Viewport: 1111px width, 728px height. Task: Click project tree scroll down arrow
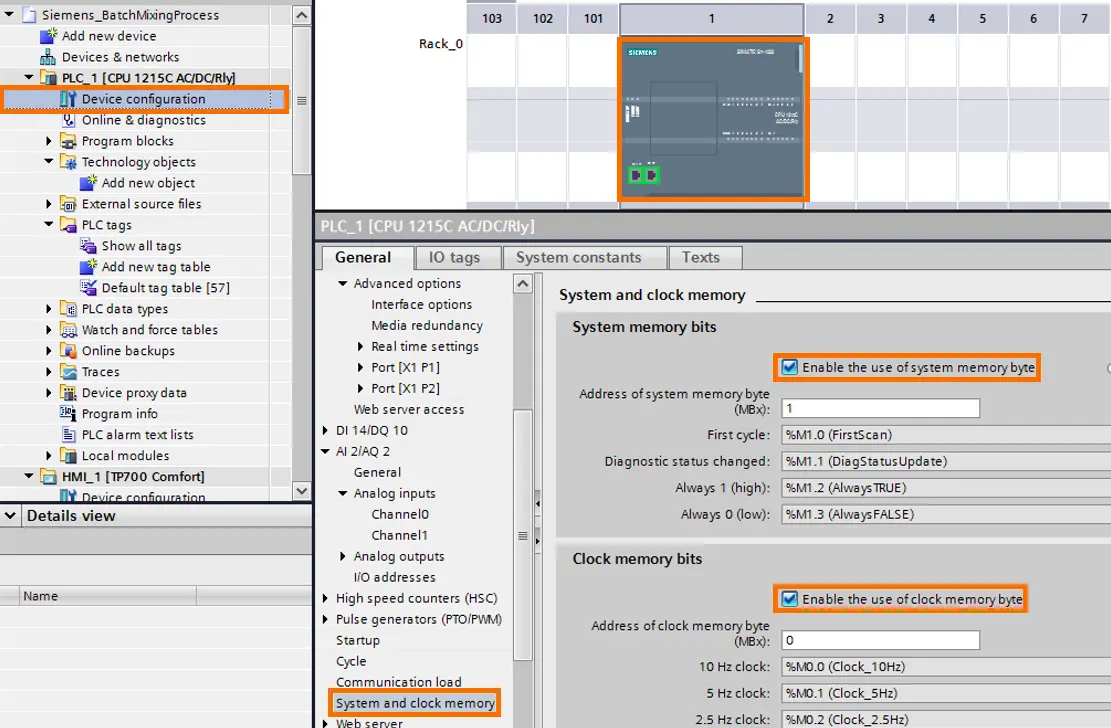301,491
